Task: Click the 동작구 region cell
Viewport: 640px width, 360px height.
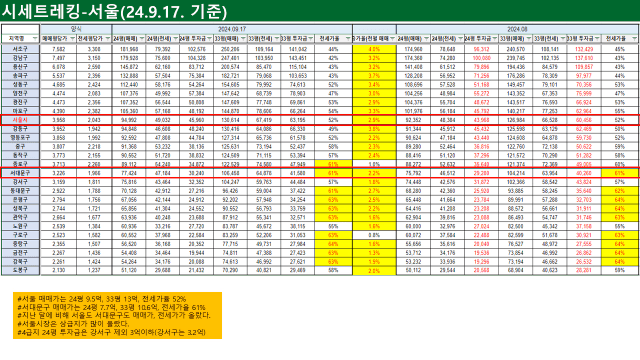Action: coord(20,155)
